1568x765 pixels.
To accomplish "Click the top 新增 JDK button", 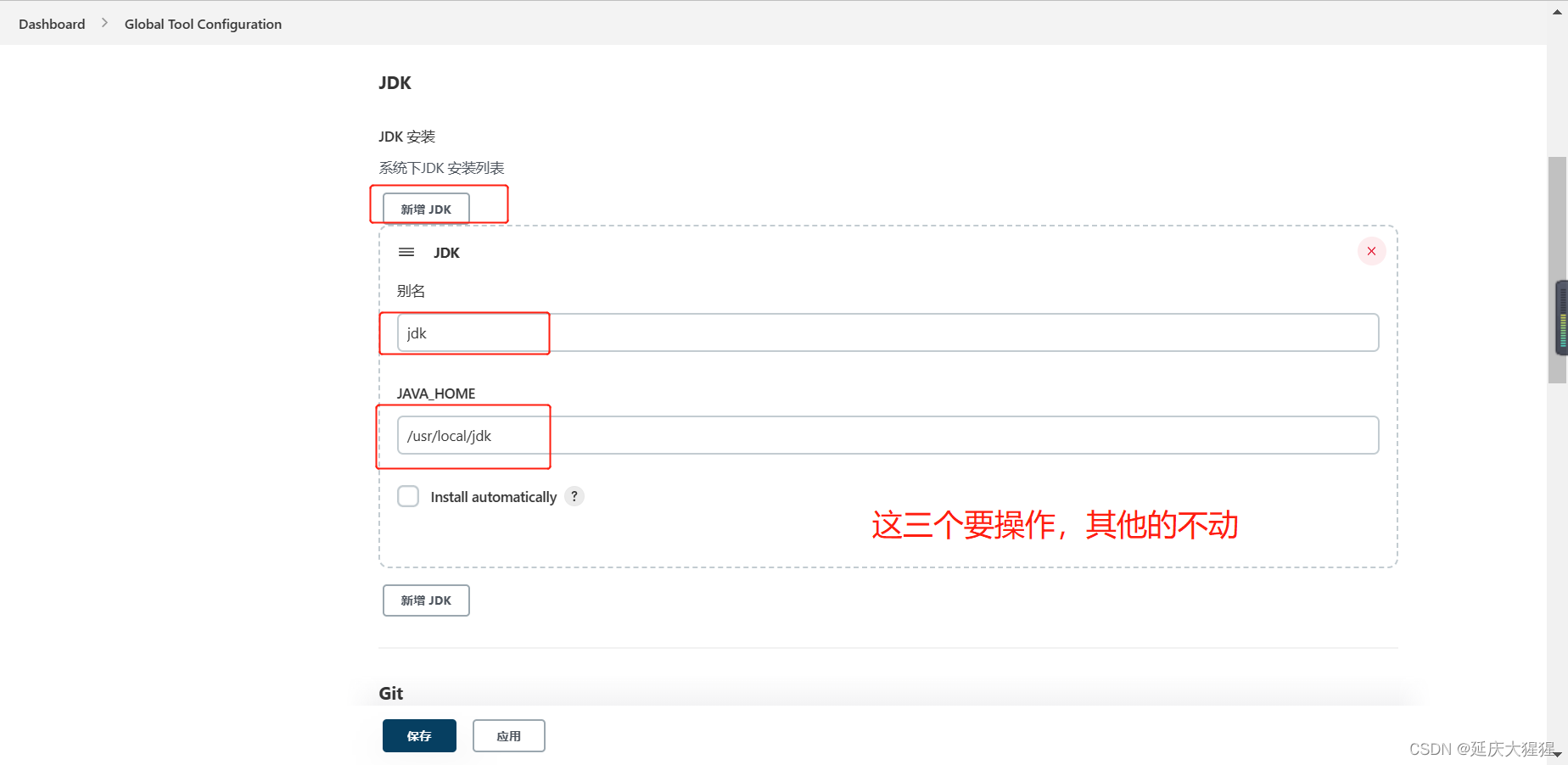I will click(426, 209).
